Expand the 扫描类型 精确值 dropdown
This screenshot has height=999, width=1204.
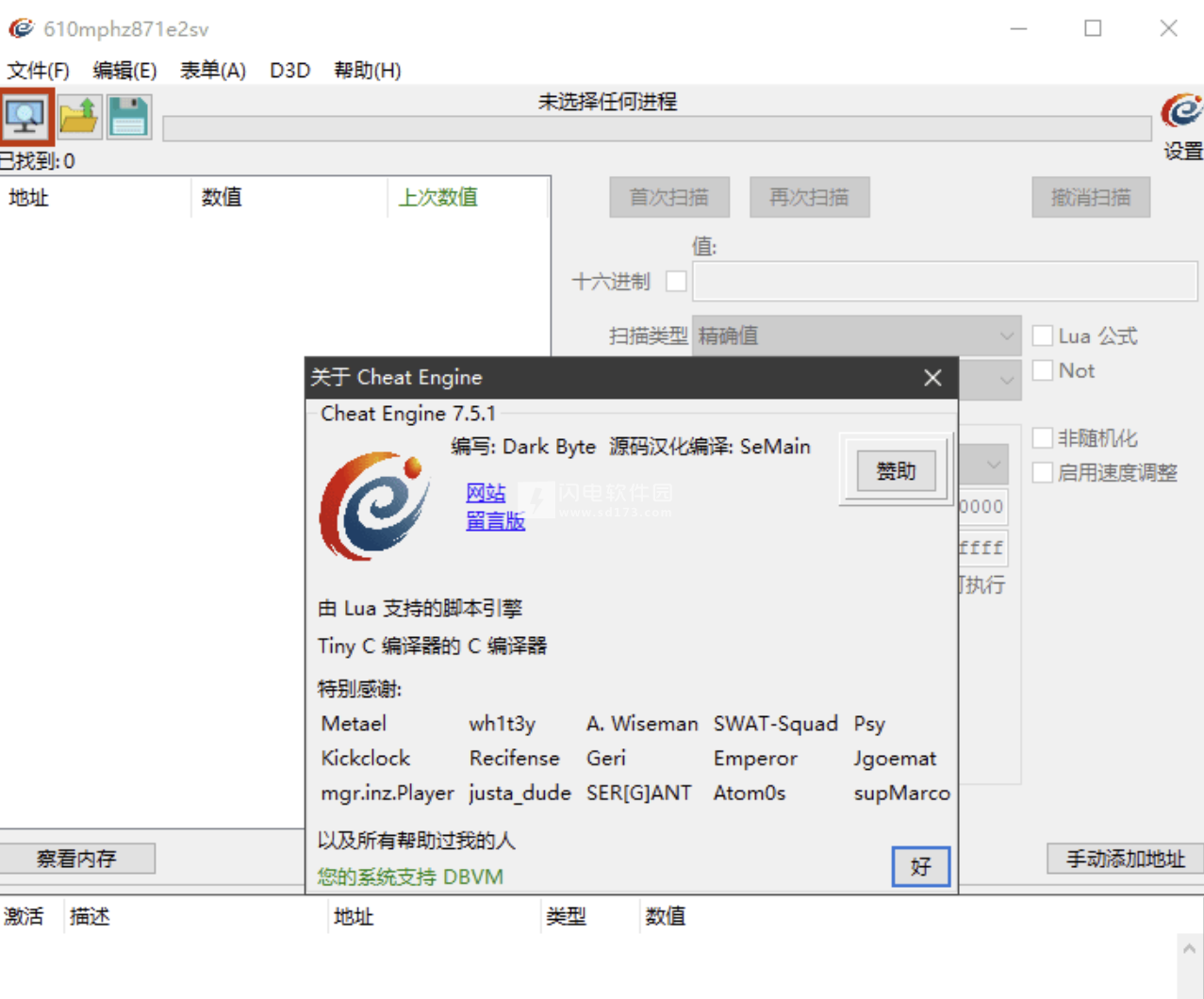point(857,336)
